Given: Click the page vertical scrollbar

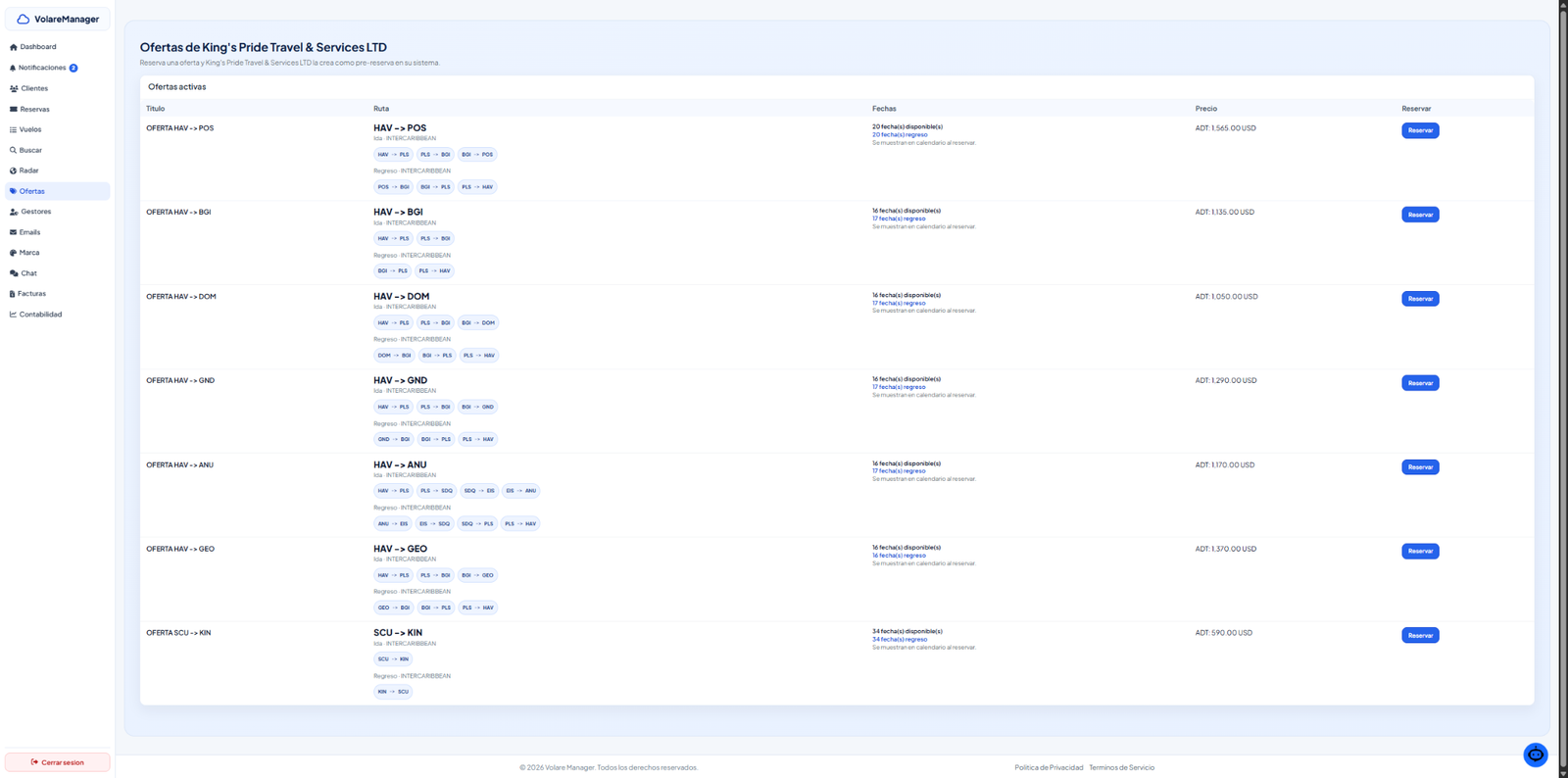Looking at the screenshot, I should click(1563, 389).
